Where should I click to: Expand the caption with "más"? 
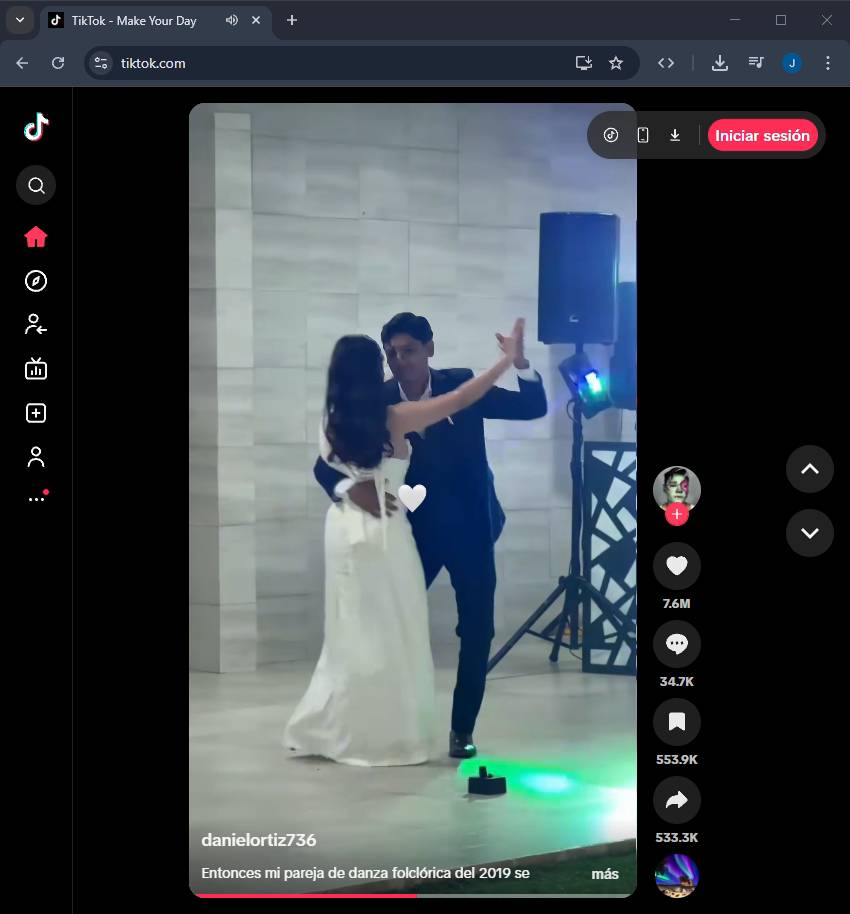pyautogui.click(x=604, y=874)
